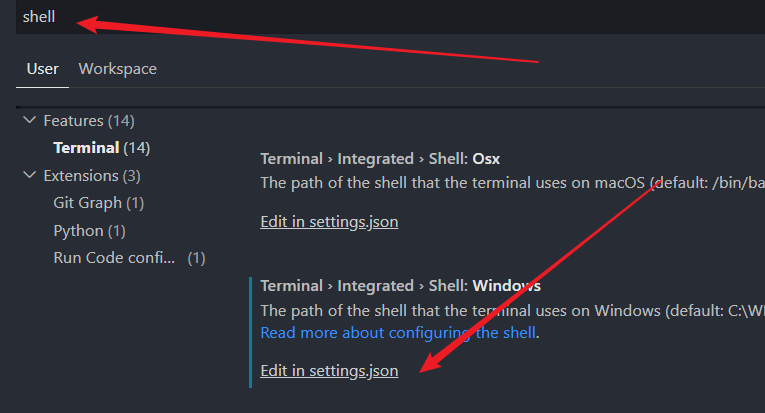Select Terminal (14) in settings tree
This screenshot has width=765, height=413.
coord(101,148)
